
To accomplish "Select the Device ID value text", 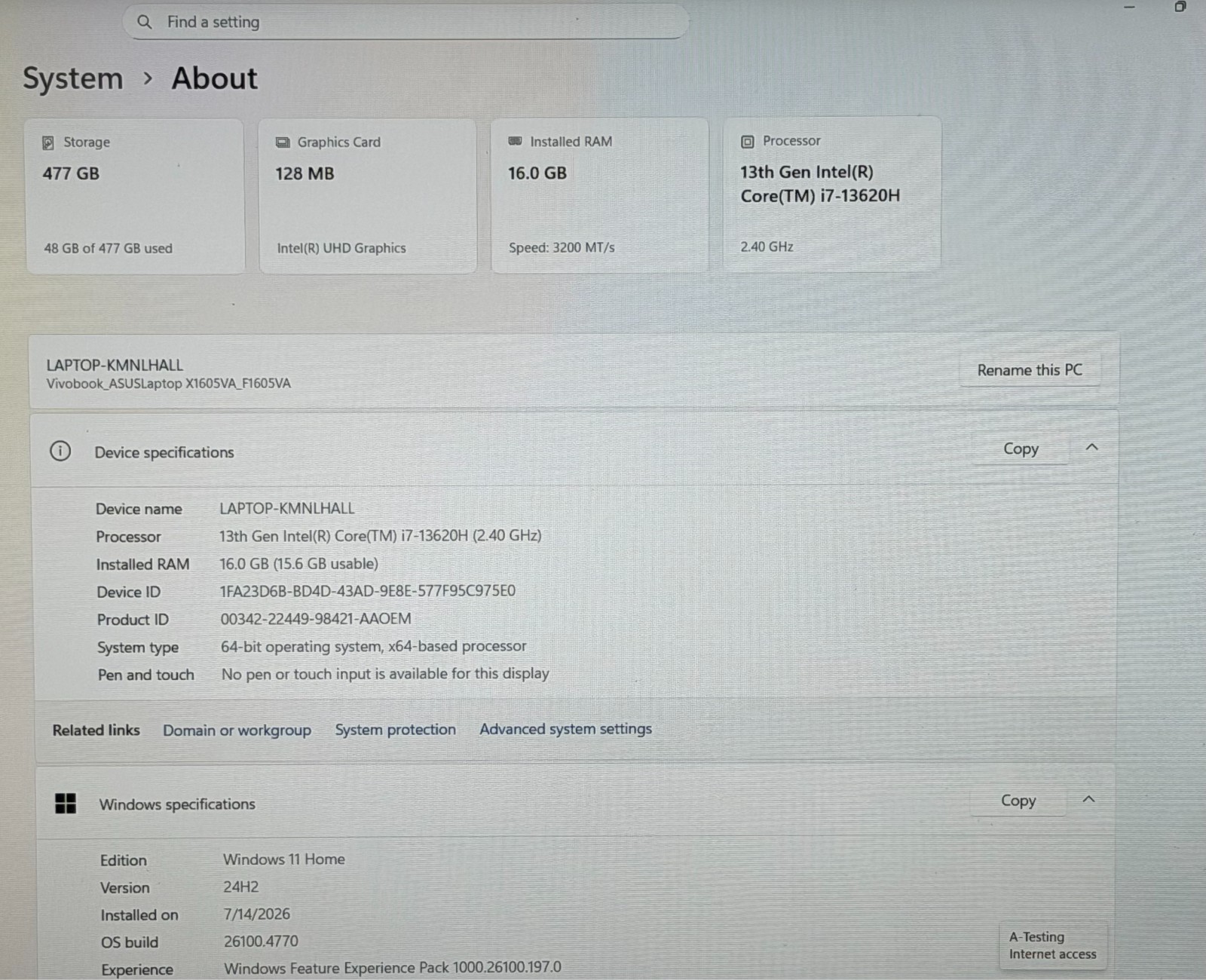I will click(x=368, y=591).
